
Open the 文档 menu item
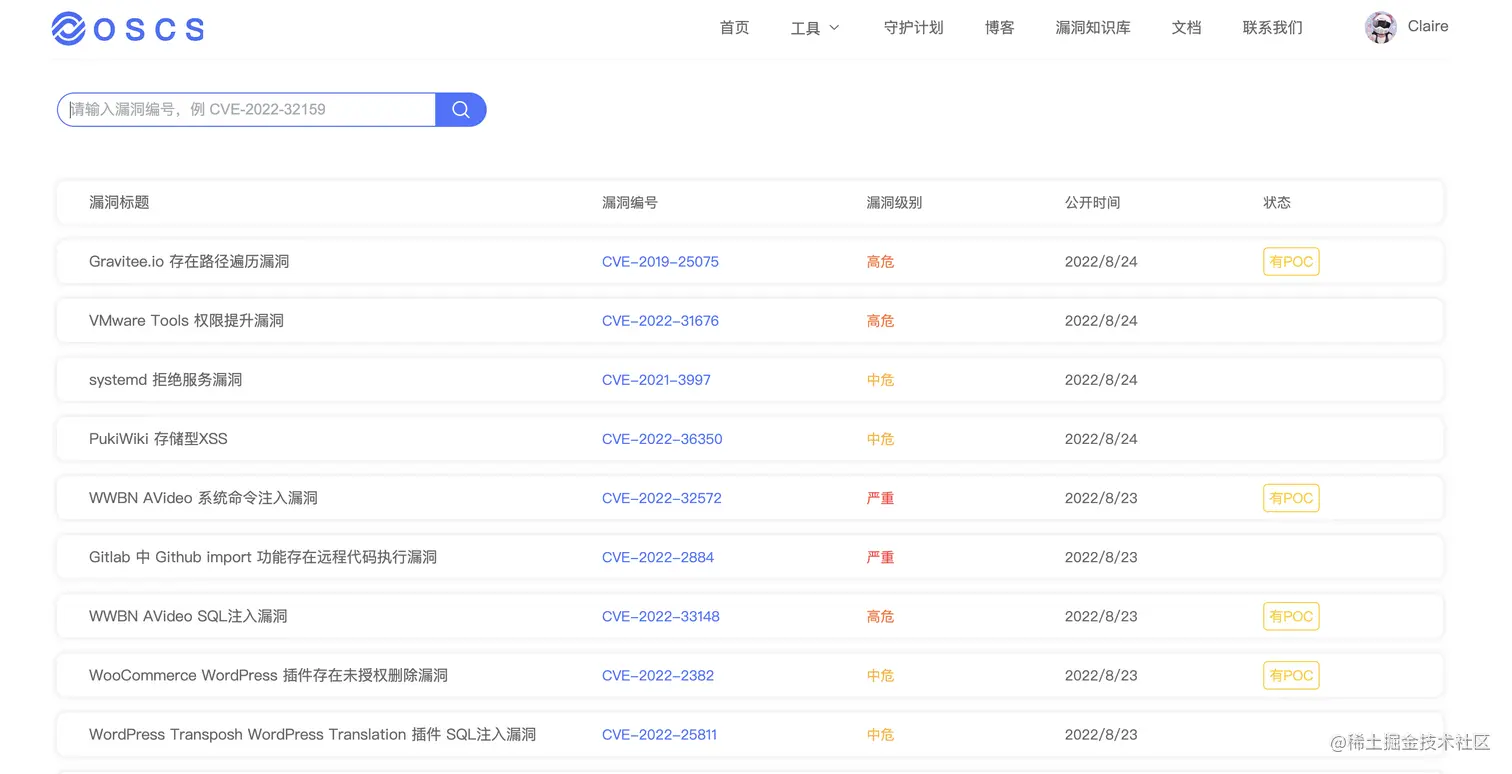[x=1187, y=28]
